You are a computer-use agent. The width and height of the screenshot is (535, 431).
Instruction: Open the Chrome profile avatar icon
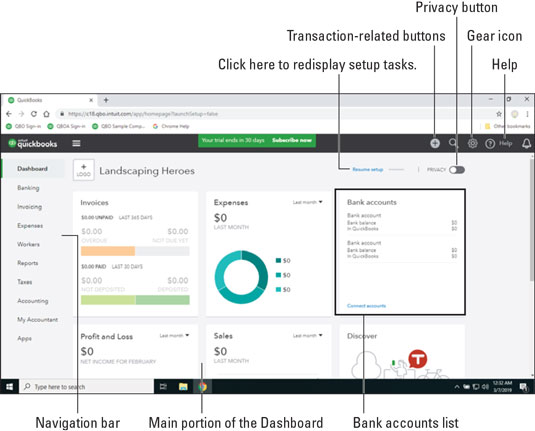[x=515, y=114]
